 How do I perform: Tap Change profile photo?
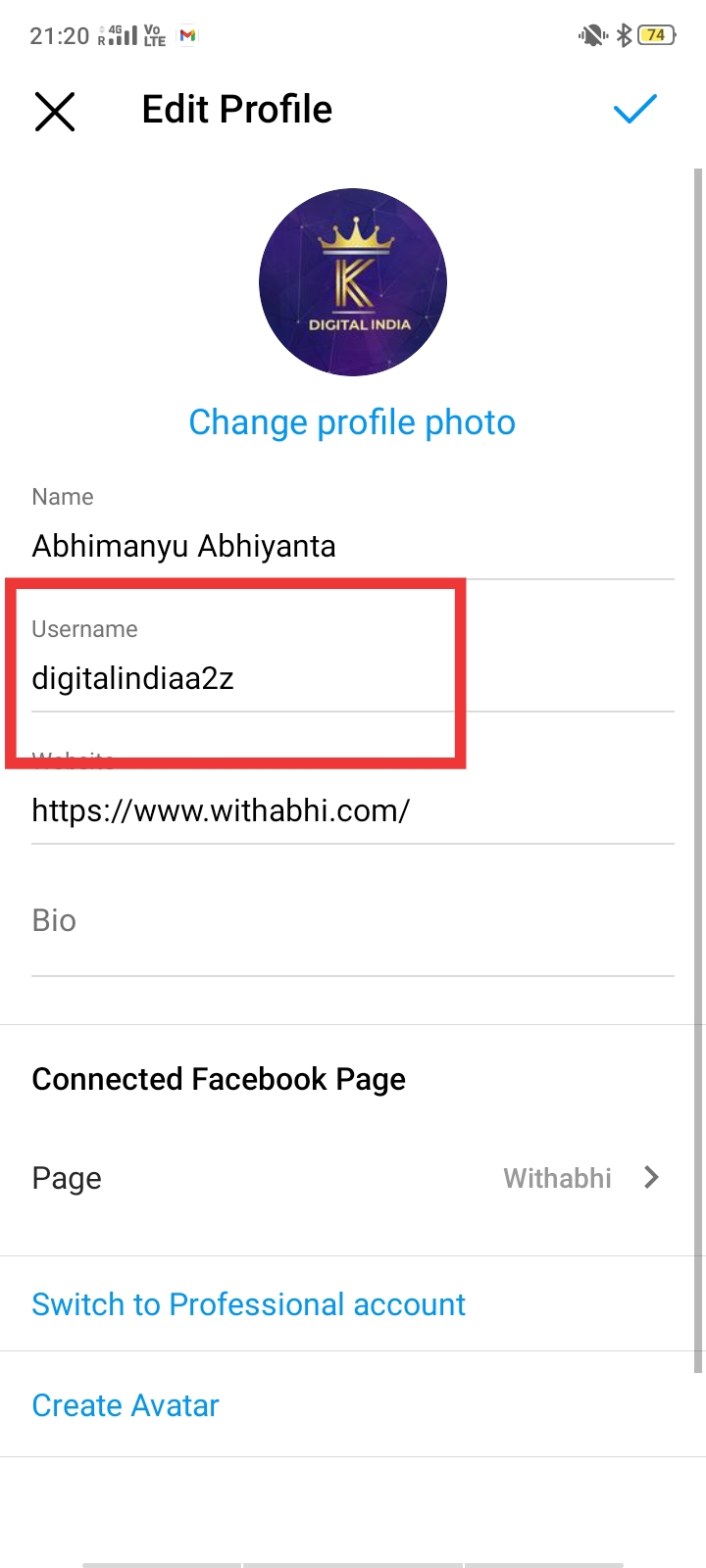pyautogui.click(x=352, y=422)
